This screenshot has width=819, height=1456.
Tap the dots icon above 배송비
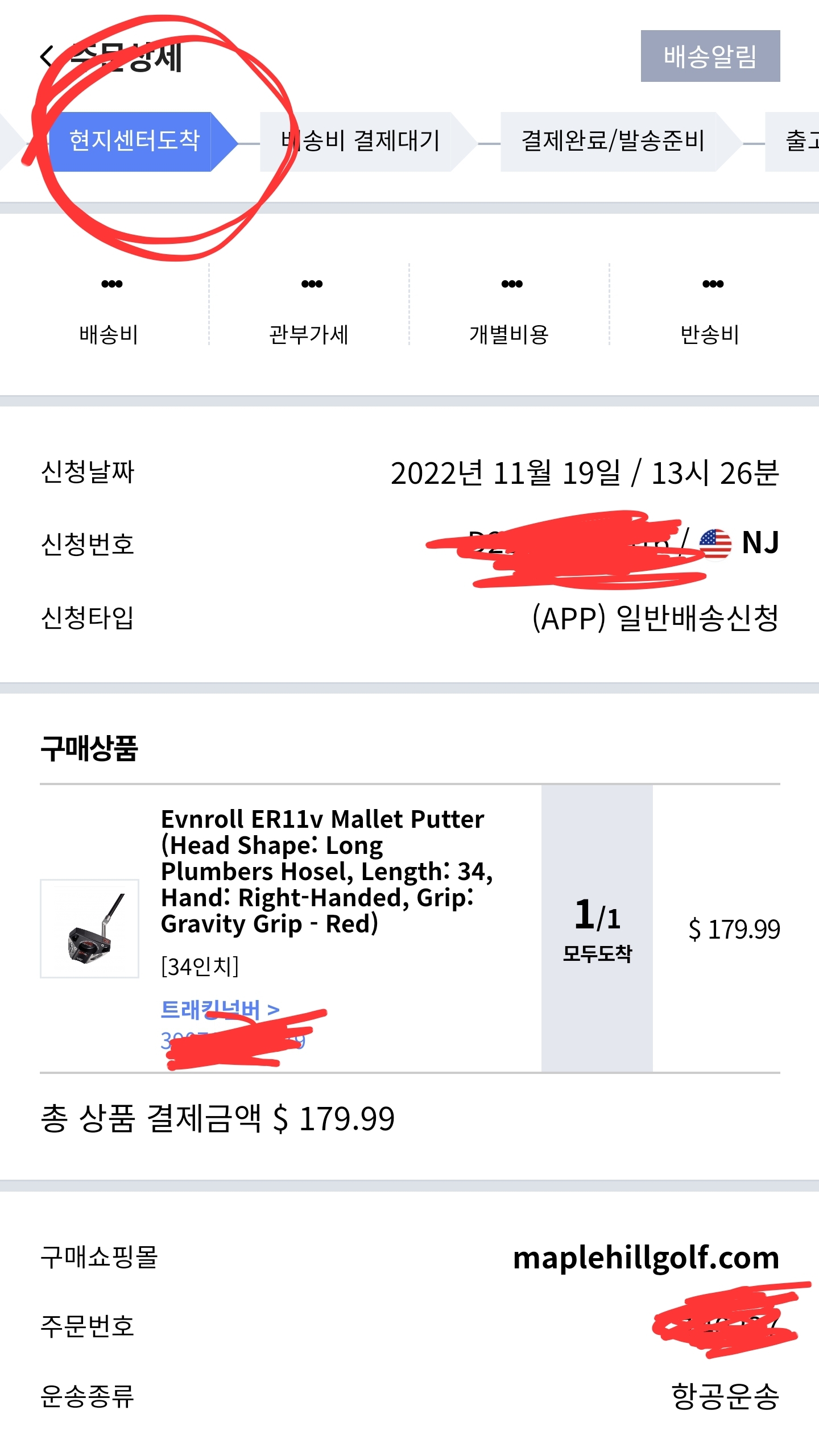pyautogui.click(x=111, y=284)
